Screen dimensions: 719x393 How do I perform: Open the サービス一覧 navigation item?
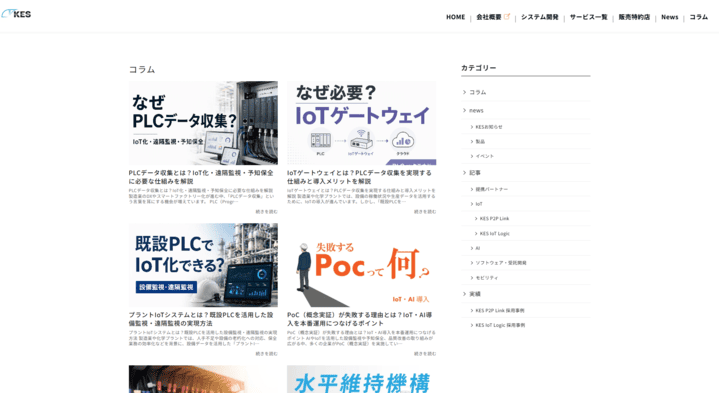coord(588,17)
